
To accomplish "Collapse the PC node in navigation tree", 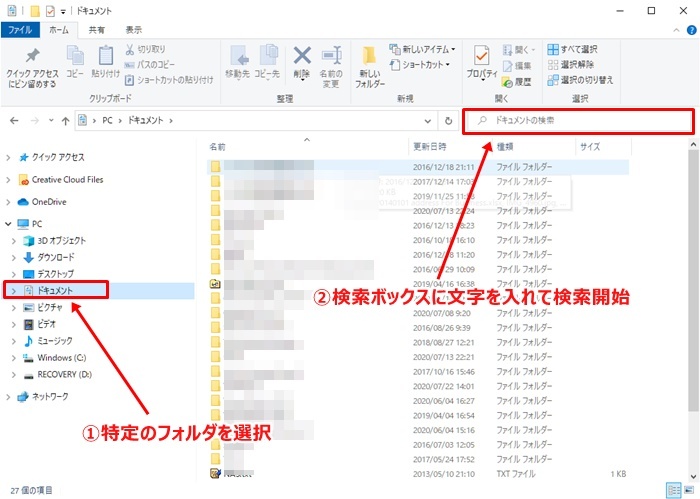I will 10,224.
